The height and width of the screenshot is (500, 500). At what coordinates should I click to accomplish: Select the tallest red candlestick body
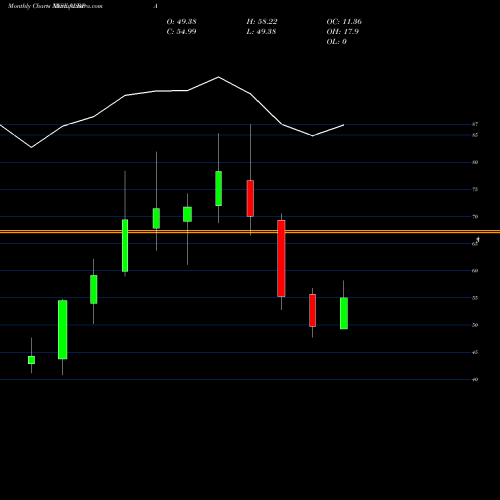point(281,258)
